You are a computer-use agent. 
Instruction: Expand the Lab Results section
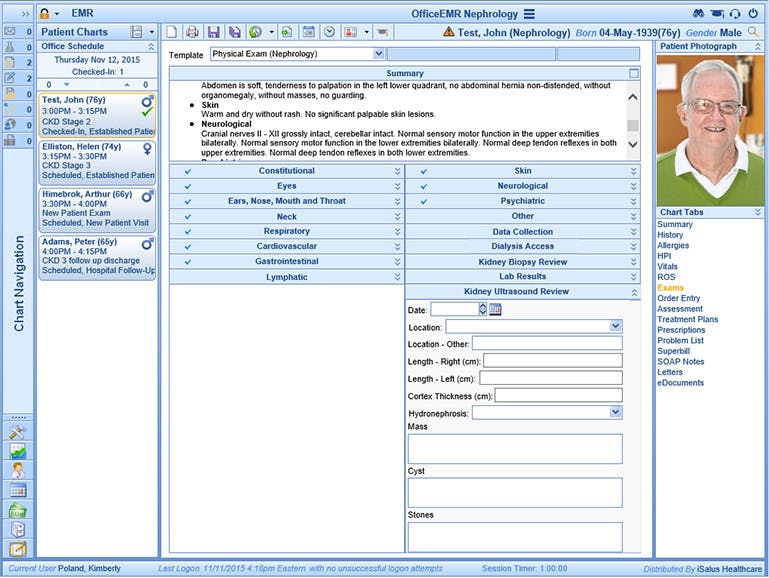(x=633, y=277)
